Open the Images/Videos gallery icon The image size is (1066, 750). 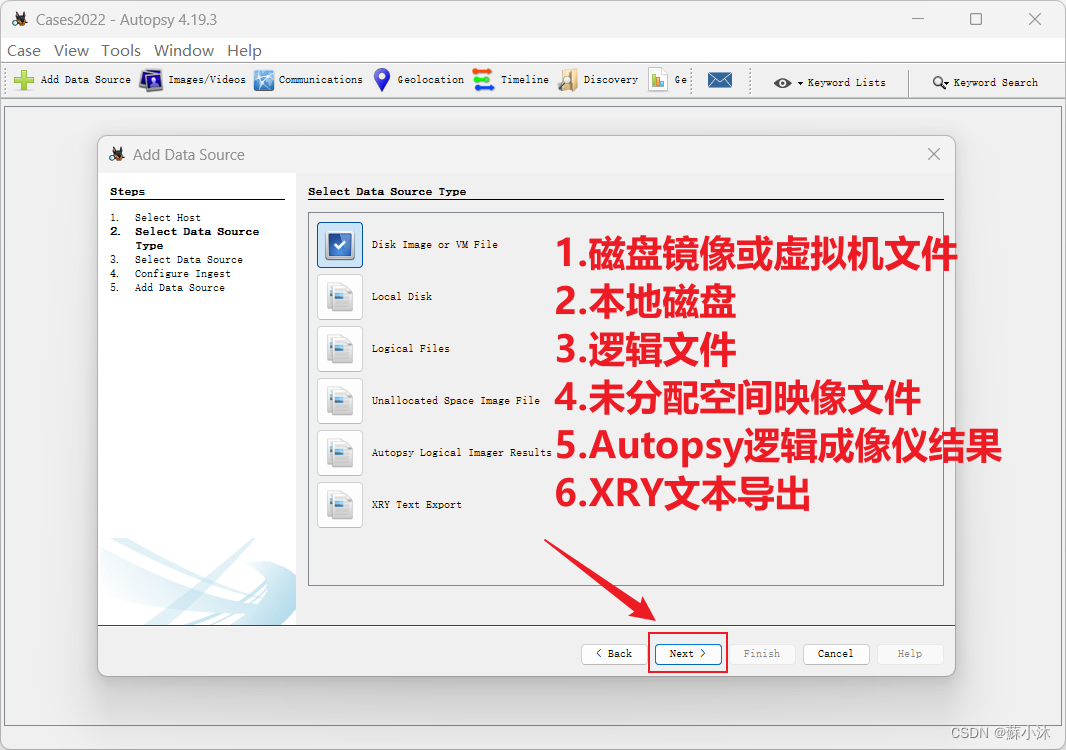point(151,80)
